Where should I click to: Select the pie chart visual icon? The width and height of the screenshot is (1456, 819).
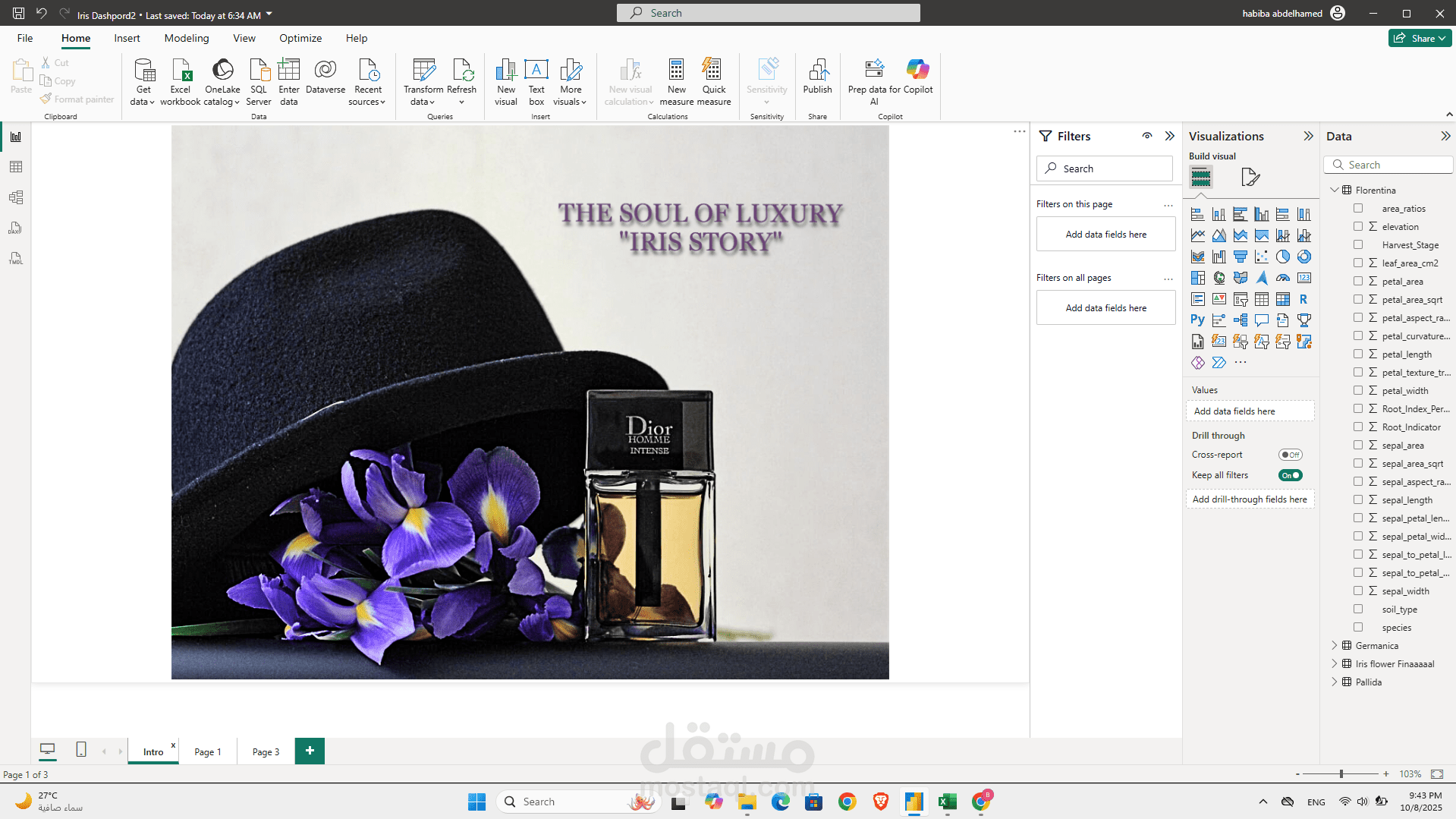click(1282, 257)
